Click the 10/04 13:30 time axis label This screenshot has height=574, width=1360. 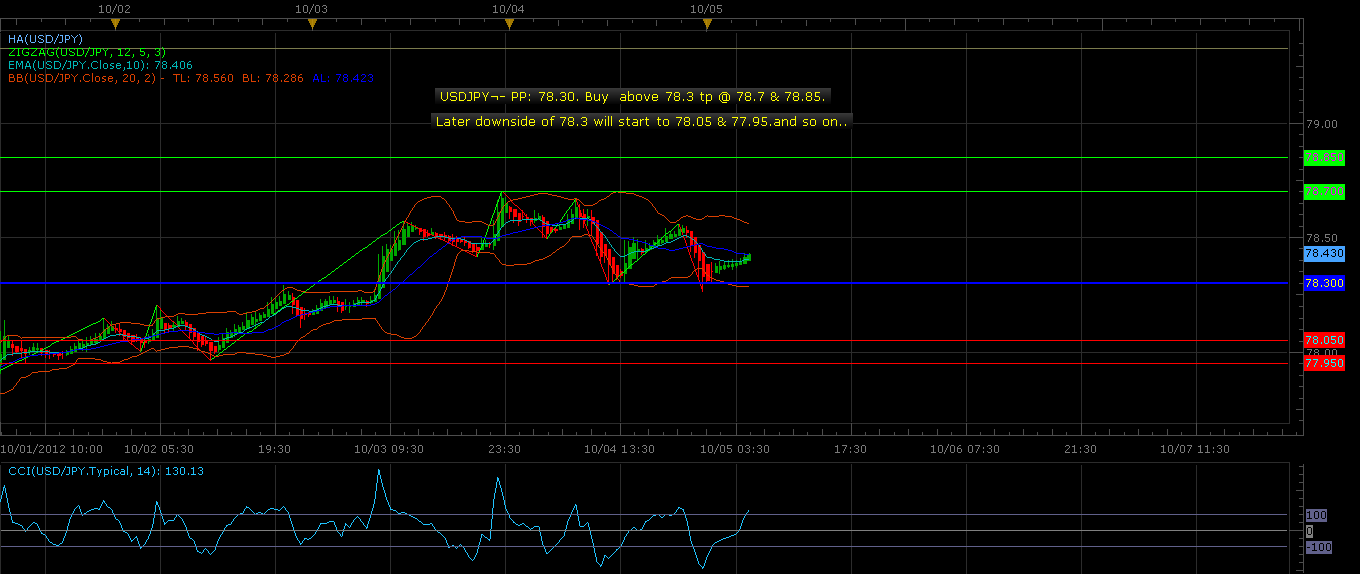pyautogui.click(x=620, y=449)
